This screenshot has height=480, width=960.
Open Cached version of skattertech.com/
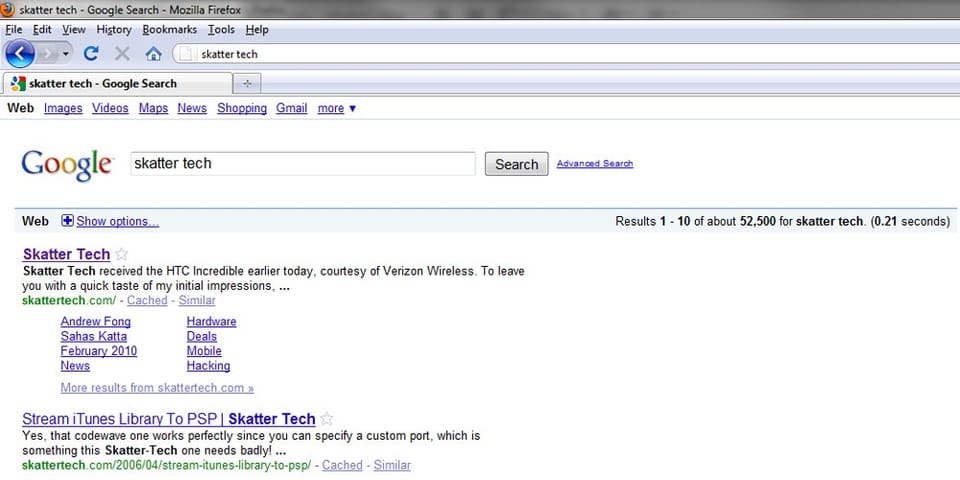click(x=147, y=301)
